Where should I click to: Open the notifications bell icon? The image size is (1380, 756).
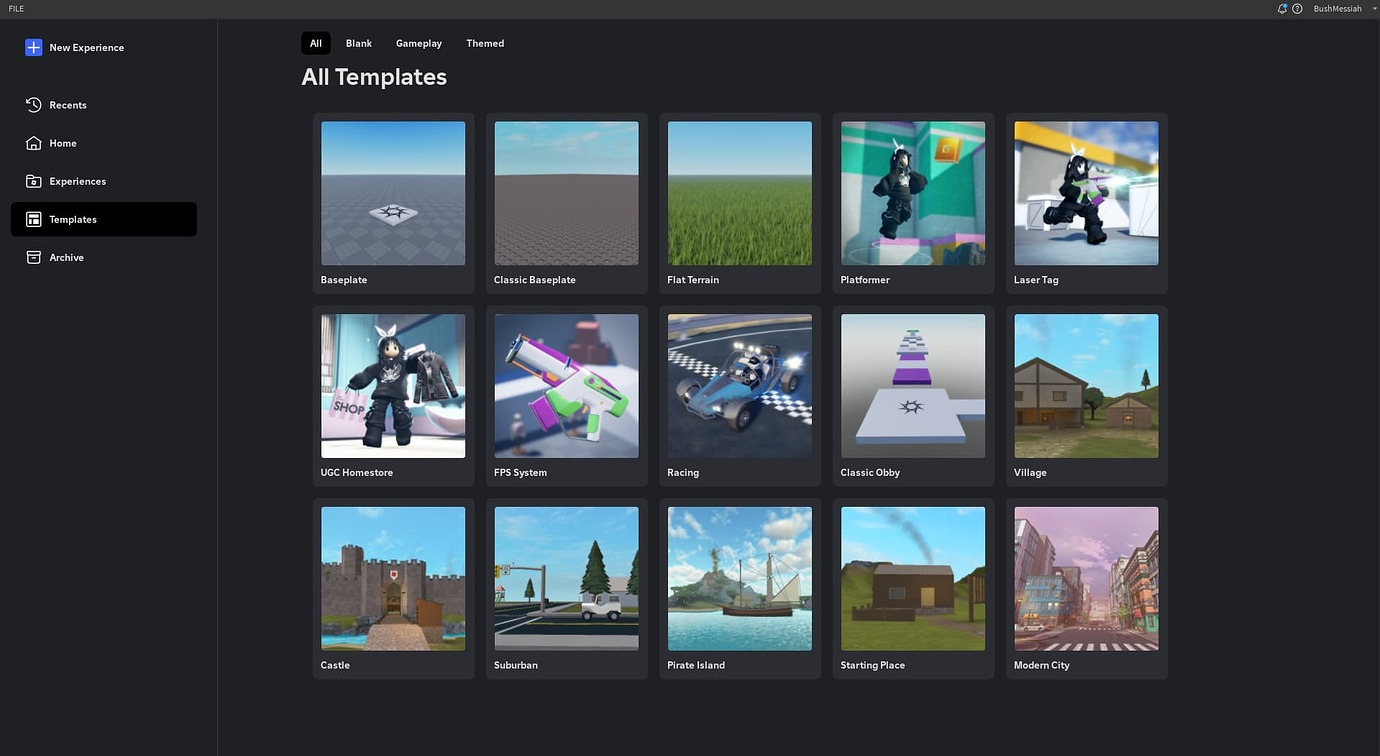pos(1282,9)
